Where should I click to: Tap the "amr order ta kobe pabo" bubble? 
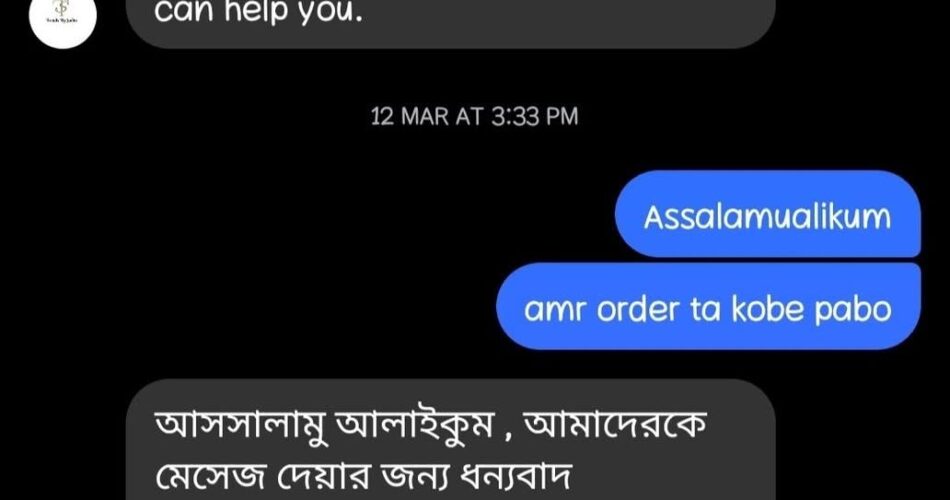[708, 307]
